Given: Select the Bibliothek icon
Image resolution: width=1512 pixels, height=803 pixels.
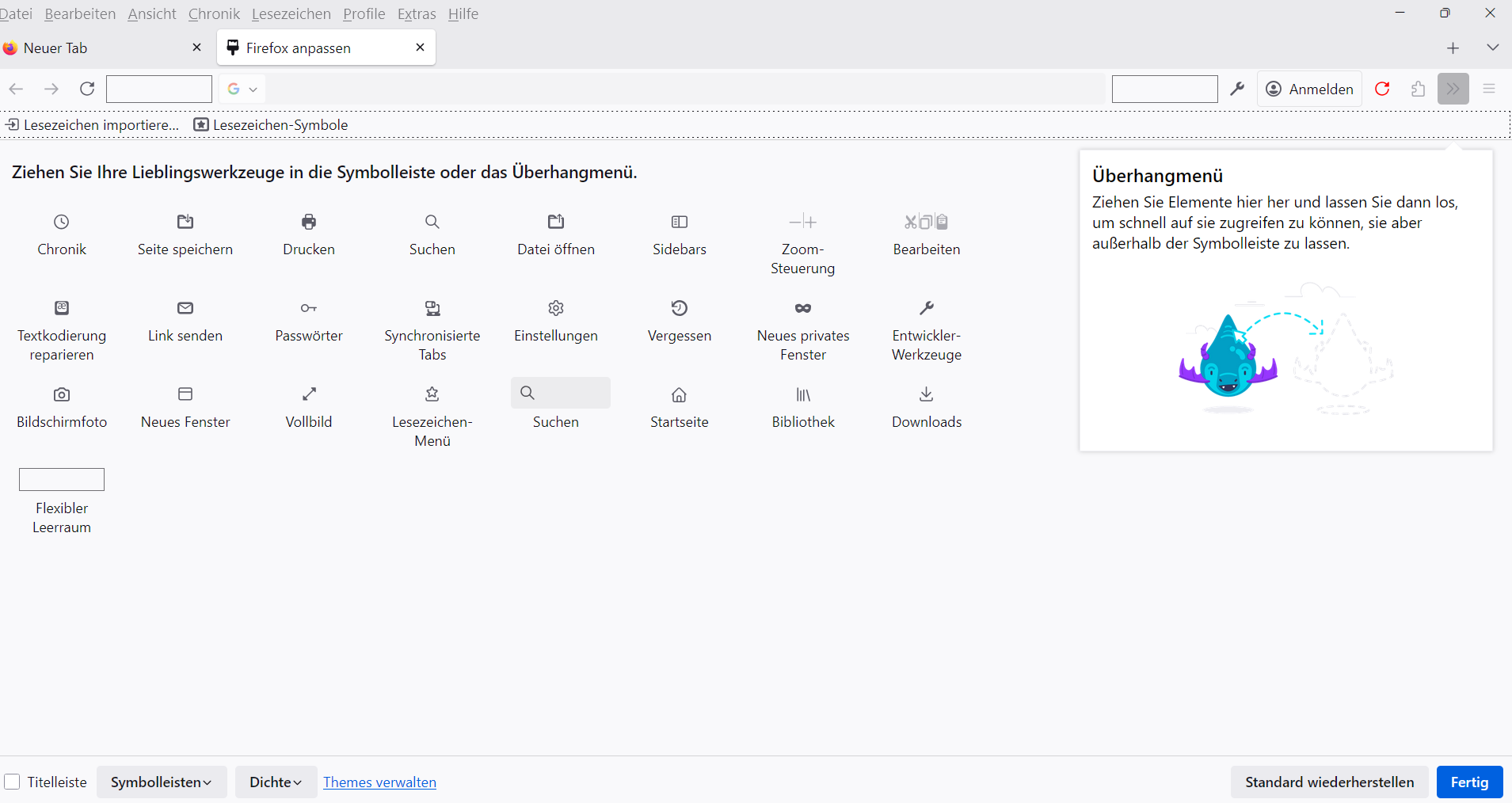Looking at the screenshot, I should (x=803, y=394).
